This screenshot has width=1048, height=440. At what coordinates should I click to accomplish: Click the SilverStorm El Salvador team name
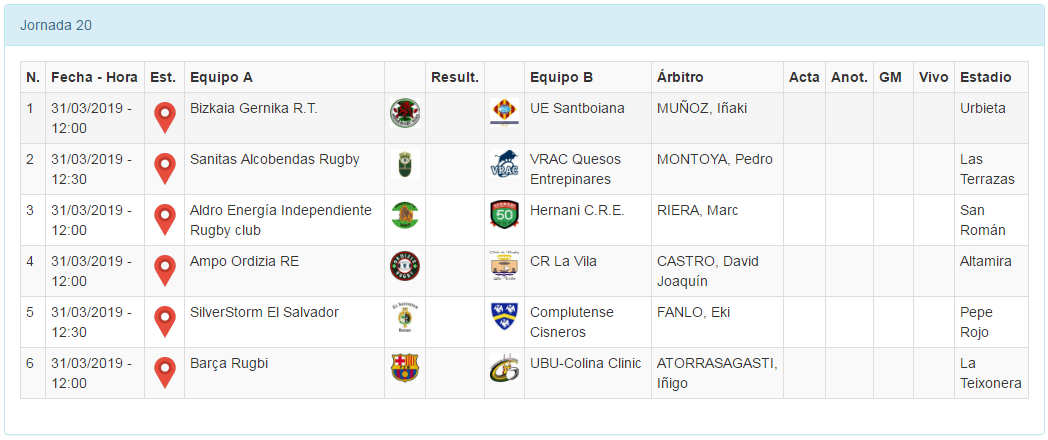(x=264, y=312)
